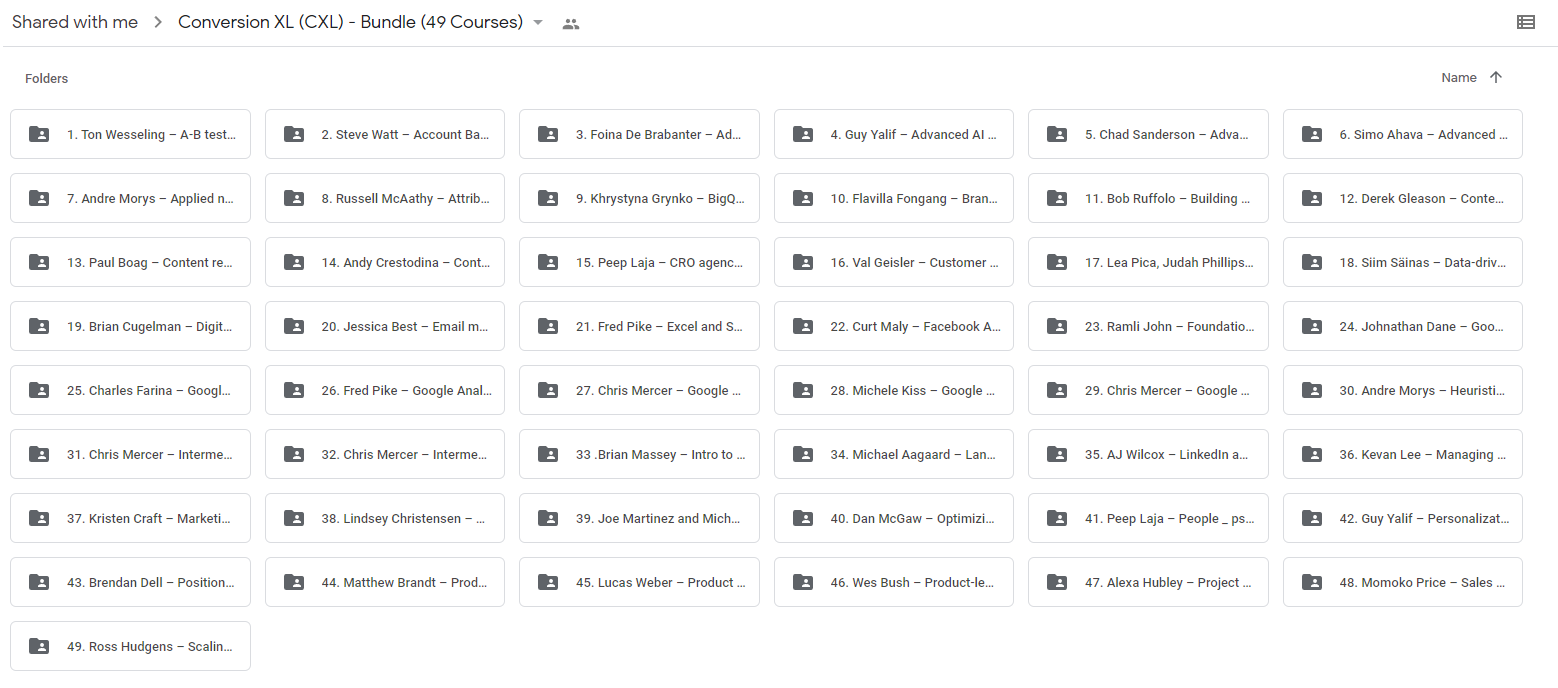The height and width of the screenshot is (688, 1558).
Task: Select 36. Kevan Lee Managing folder
Action: tap(1423, 455)
